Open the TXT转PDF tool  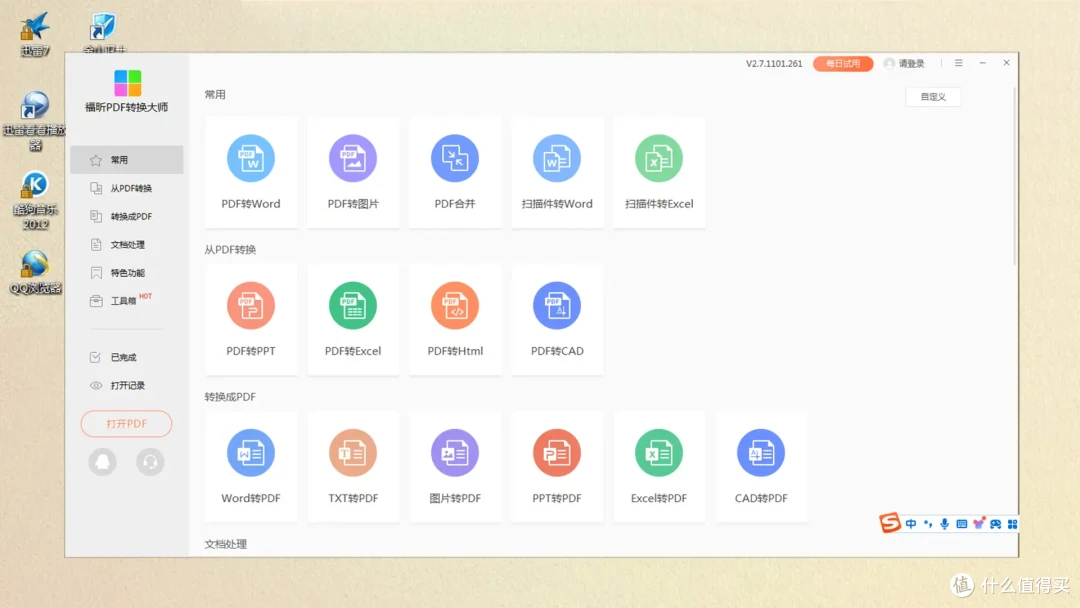coord(353,467)
